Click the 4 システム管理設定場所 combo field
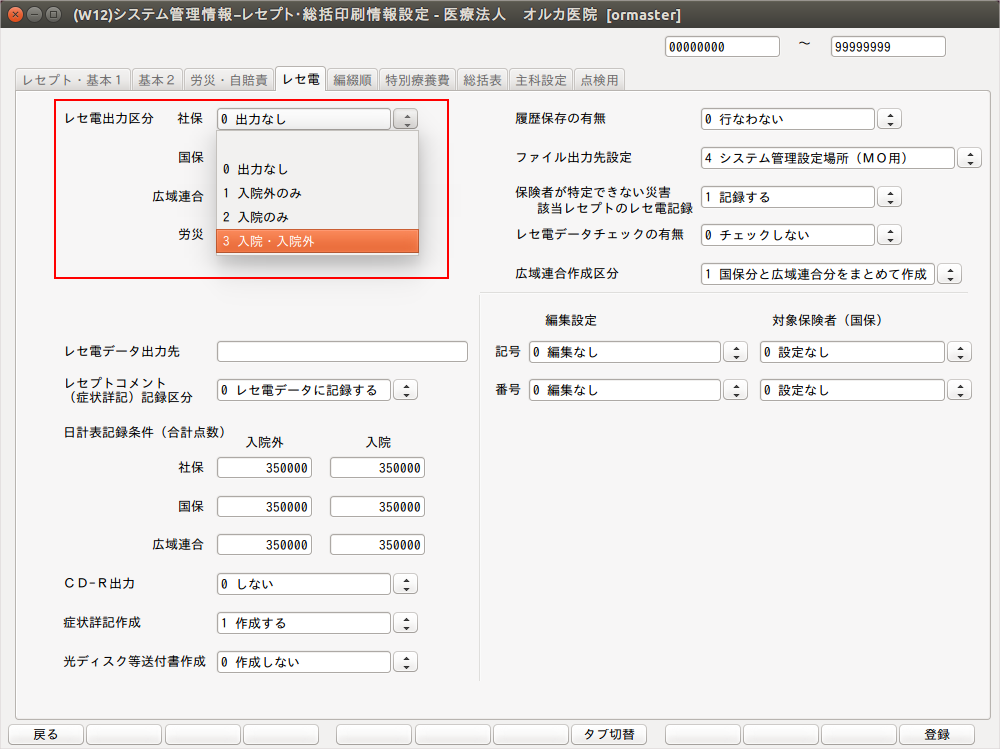 coord(828,158)
